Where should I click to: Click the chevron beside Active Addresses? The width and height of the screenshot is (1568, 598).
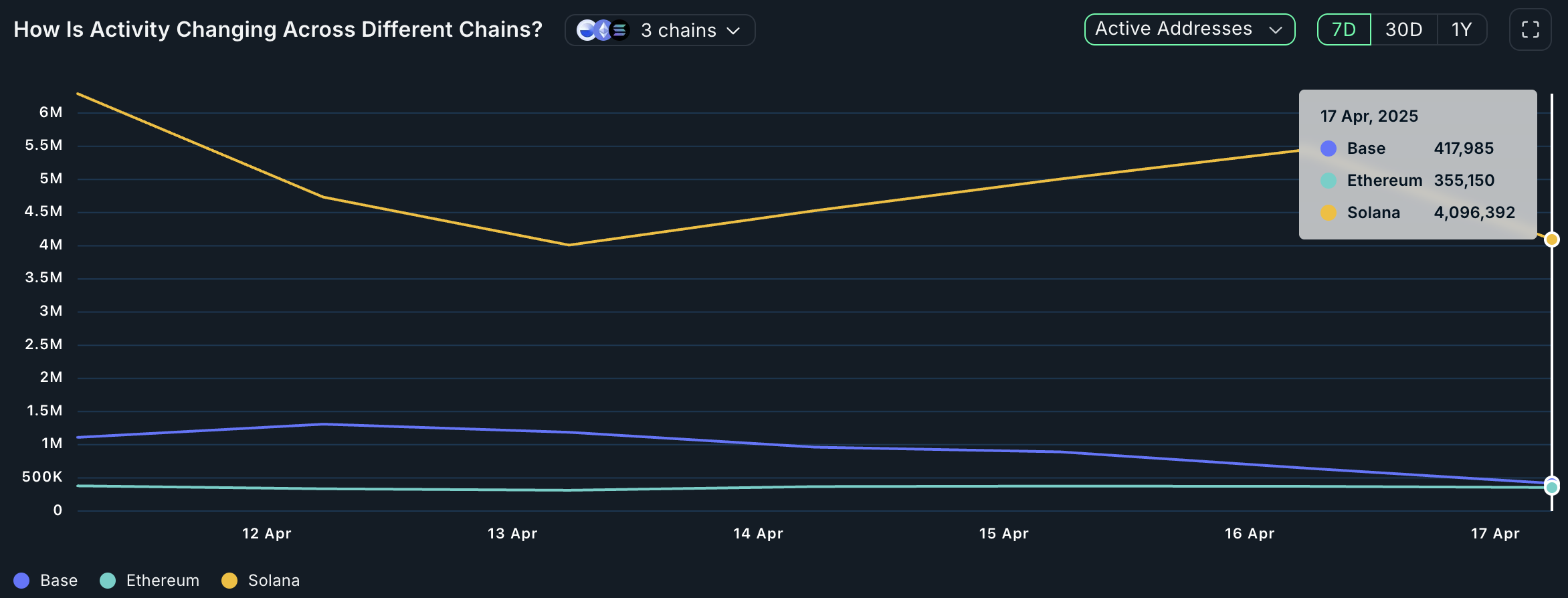pyautogui.click(x=1276, y=30)
